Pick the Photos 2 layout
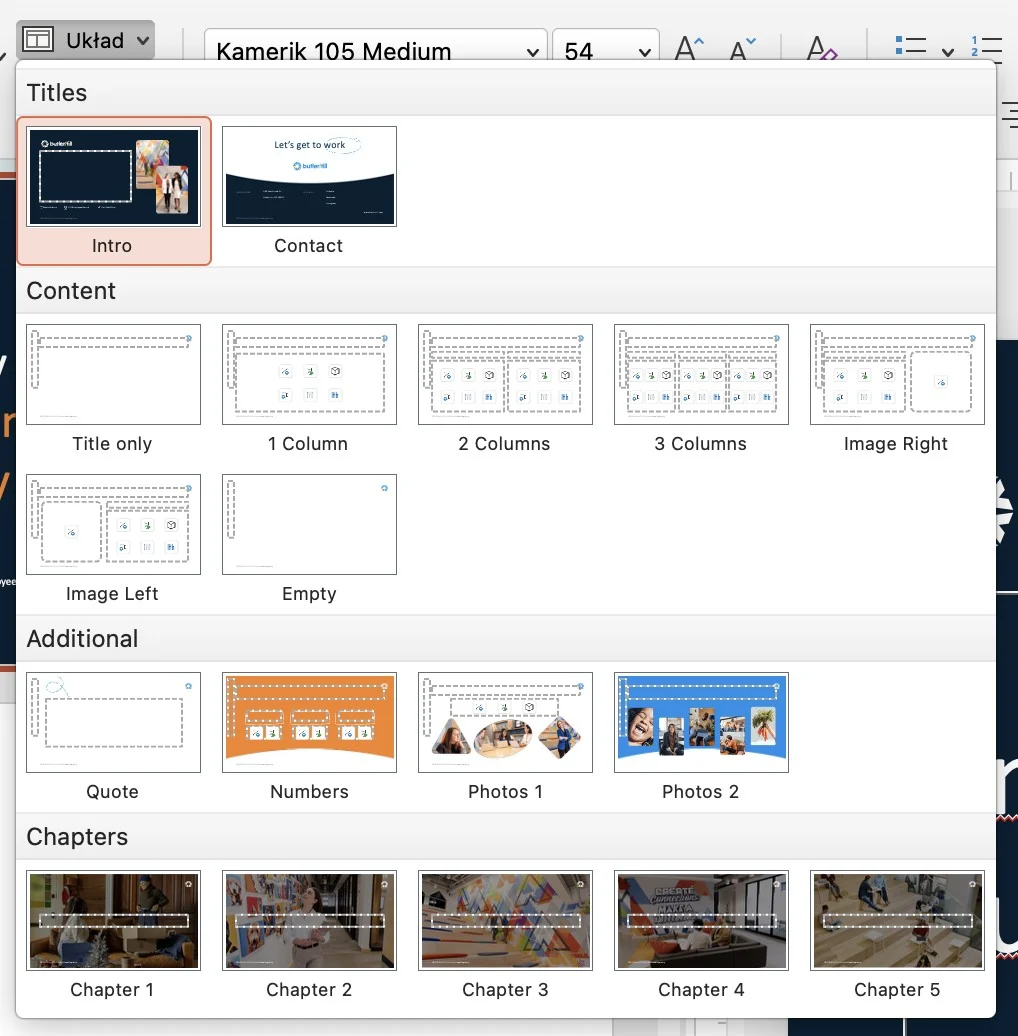 (701, 723)
